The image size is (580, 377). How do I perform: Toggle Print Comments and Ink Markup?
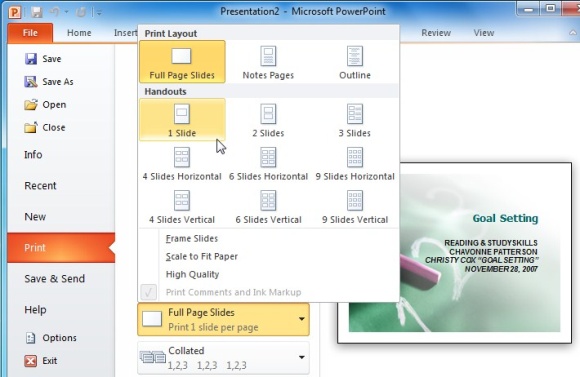[268, 292]
